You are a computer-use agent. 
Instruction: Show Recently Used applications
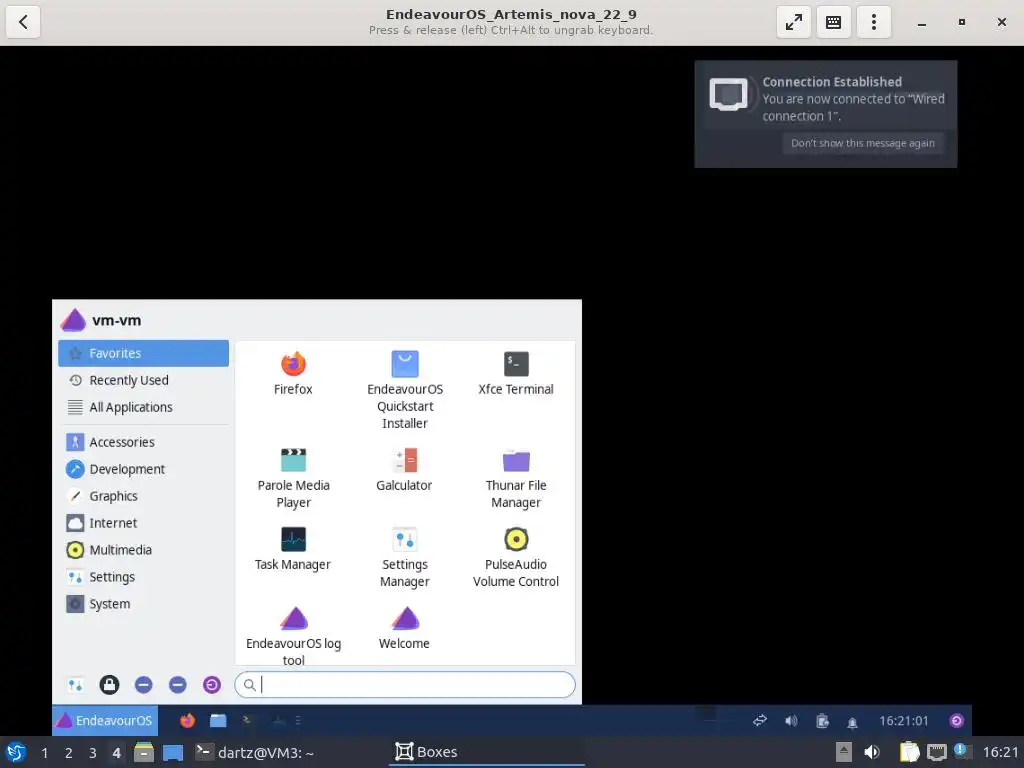143,380
